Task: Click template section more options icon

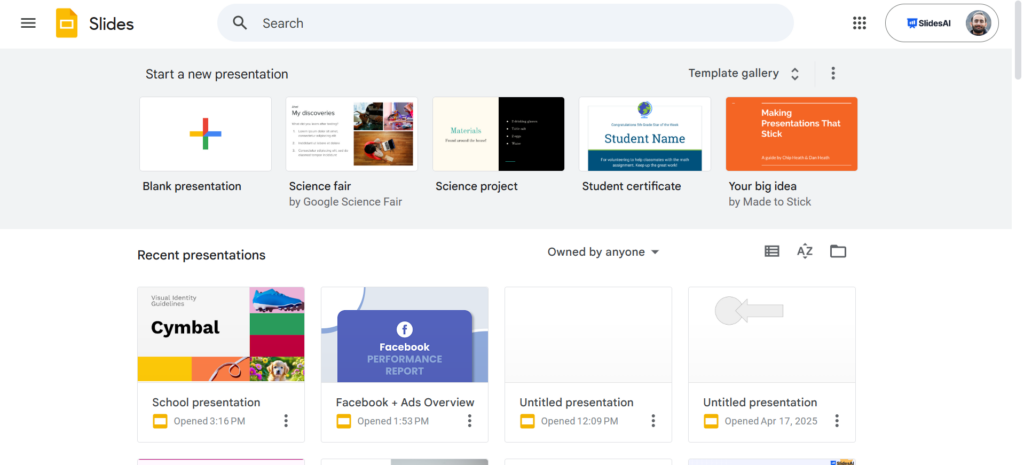Action: tap(833, 74)
